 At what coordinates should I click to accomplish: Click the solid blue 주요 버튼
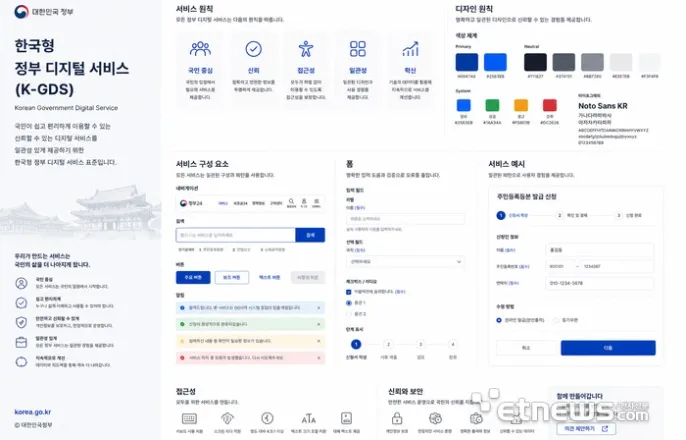point(193,277)
